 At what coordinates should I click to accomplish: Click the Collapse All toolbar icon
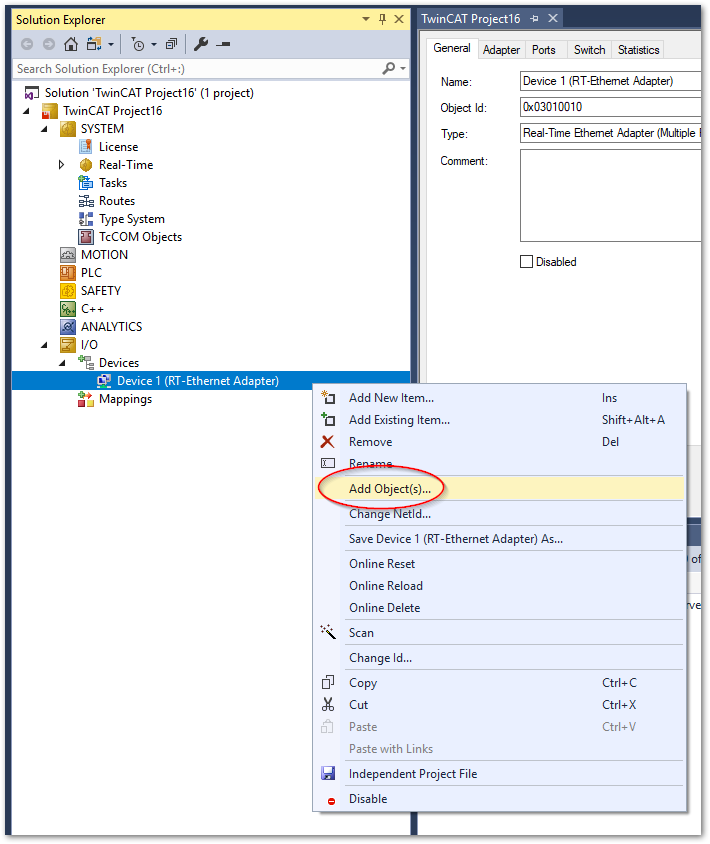[x=171, y=44]
